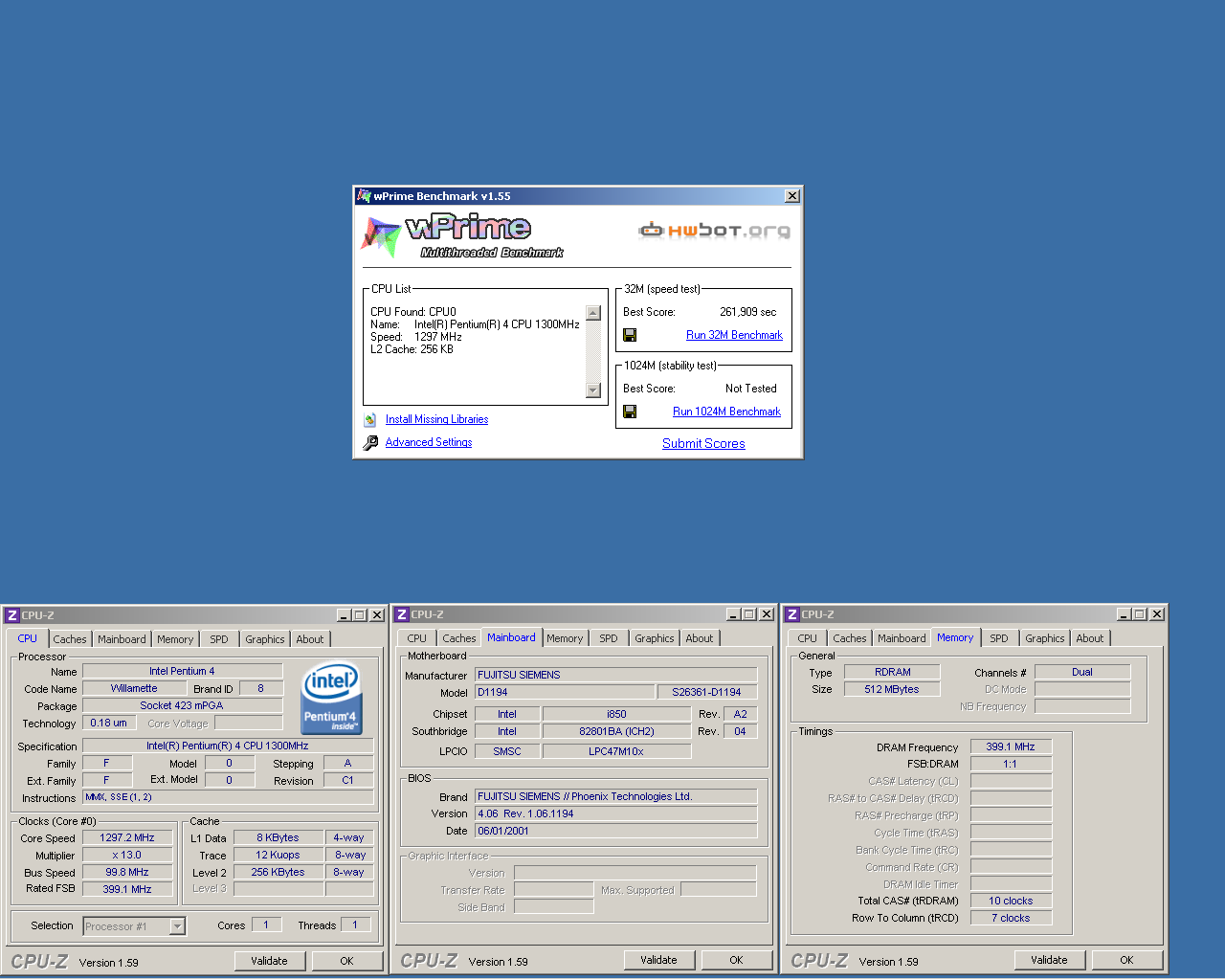Click the BIOS Date field 06/01/2001
The height and width of the screenshot is (980, 1225).
(x=616, y=831)
